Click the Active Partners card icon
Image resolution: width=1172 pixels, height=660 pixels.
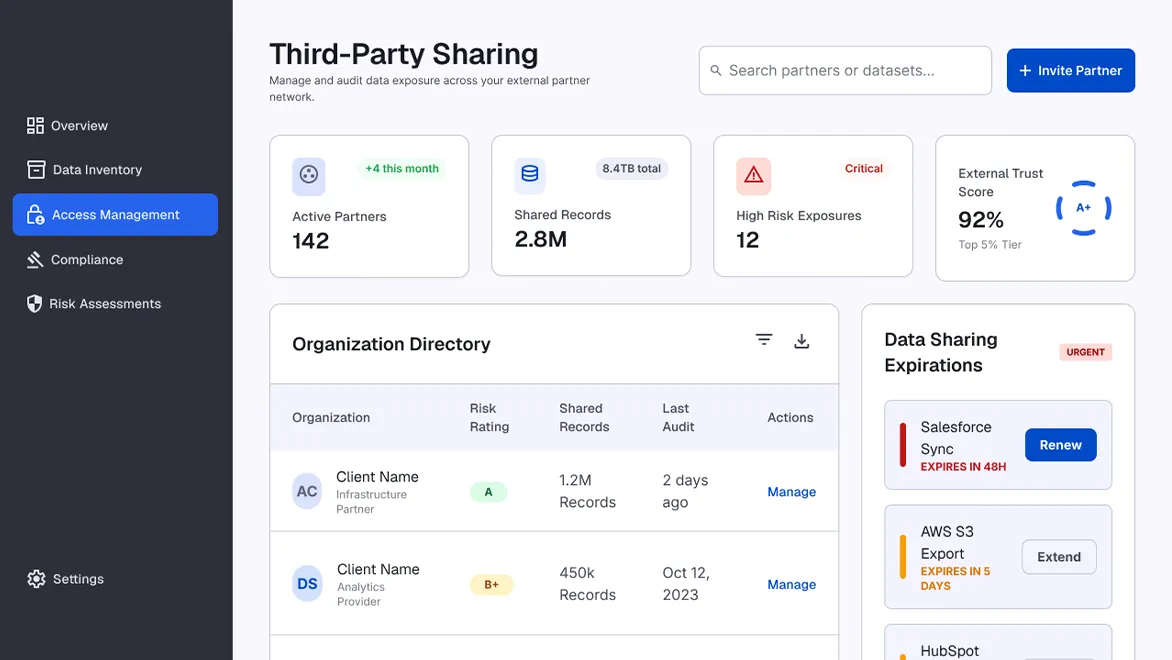tap(309, 176)
